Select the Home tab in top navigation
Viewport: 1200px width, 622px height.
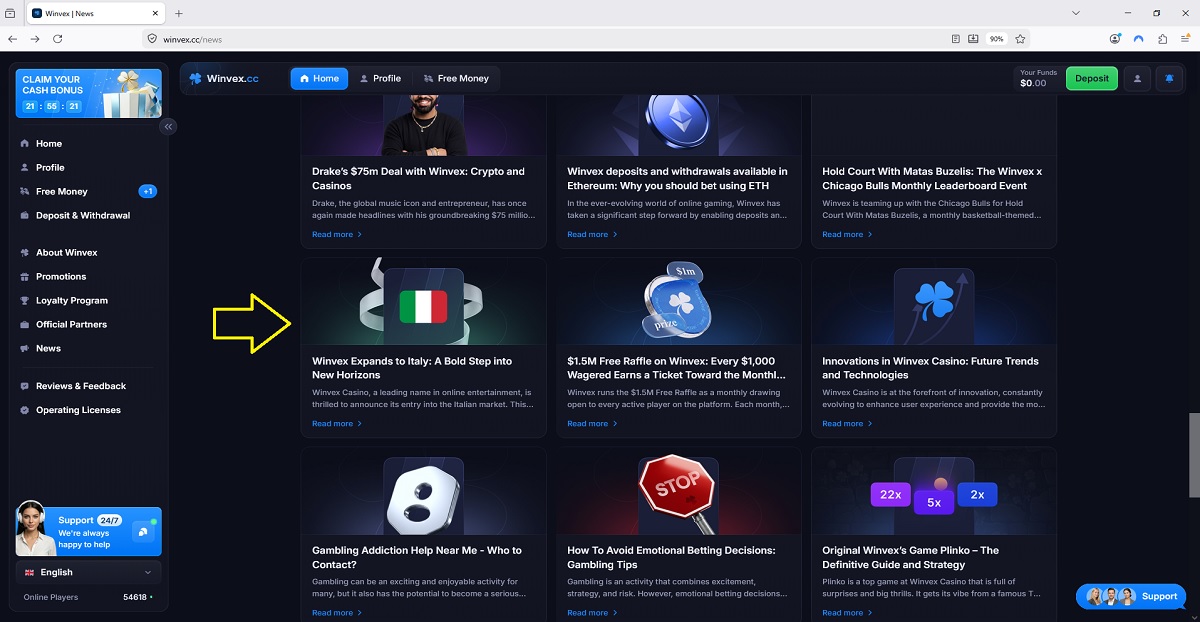[319, 78]
